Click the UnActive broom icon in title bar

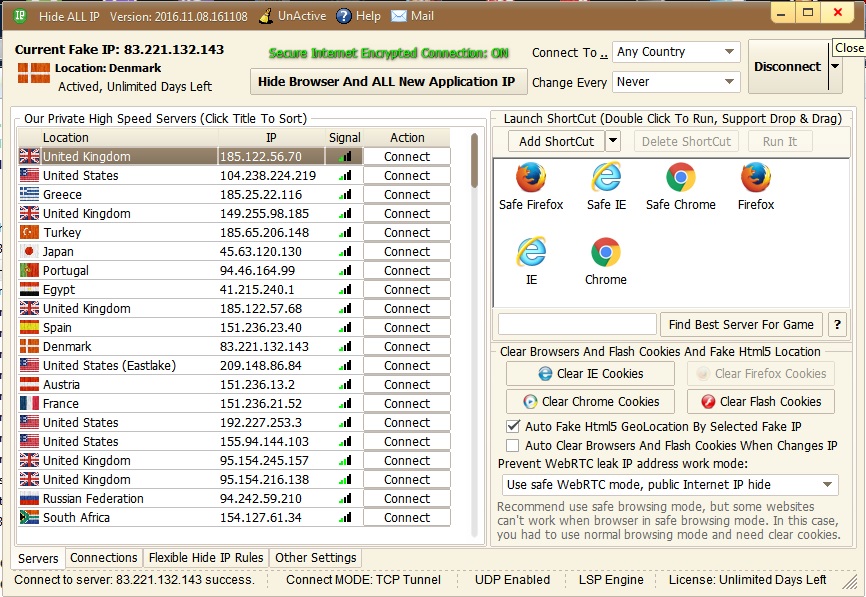coord(266,16)
